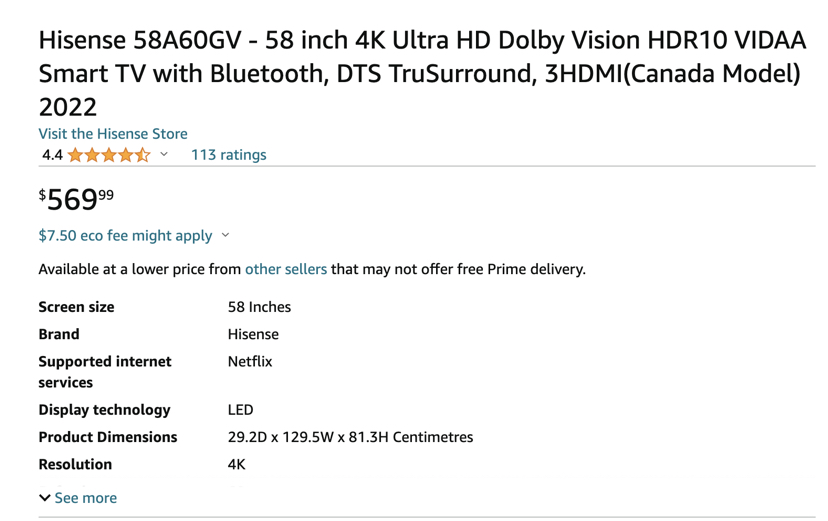Expand the rating breakdown chevron beside stars

pyautogui.click(x=164, y=154)
